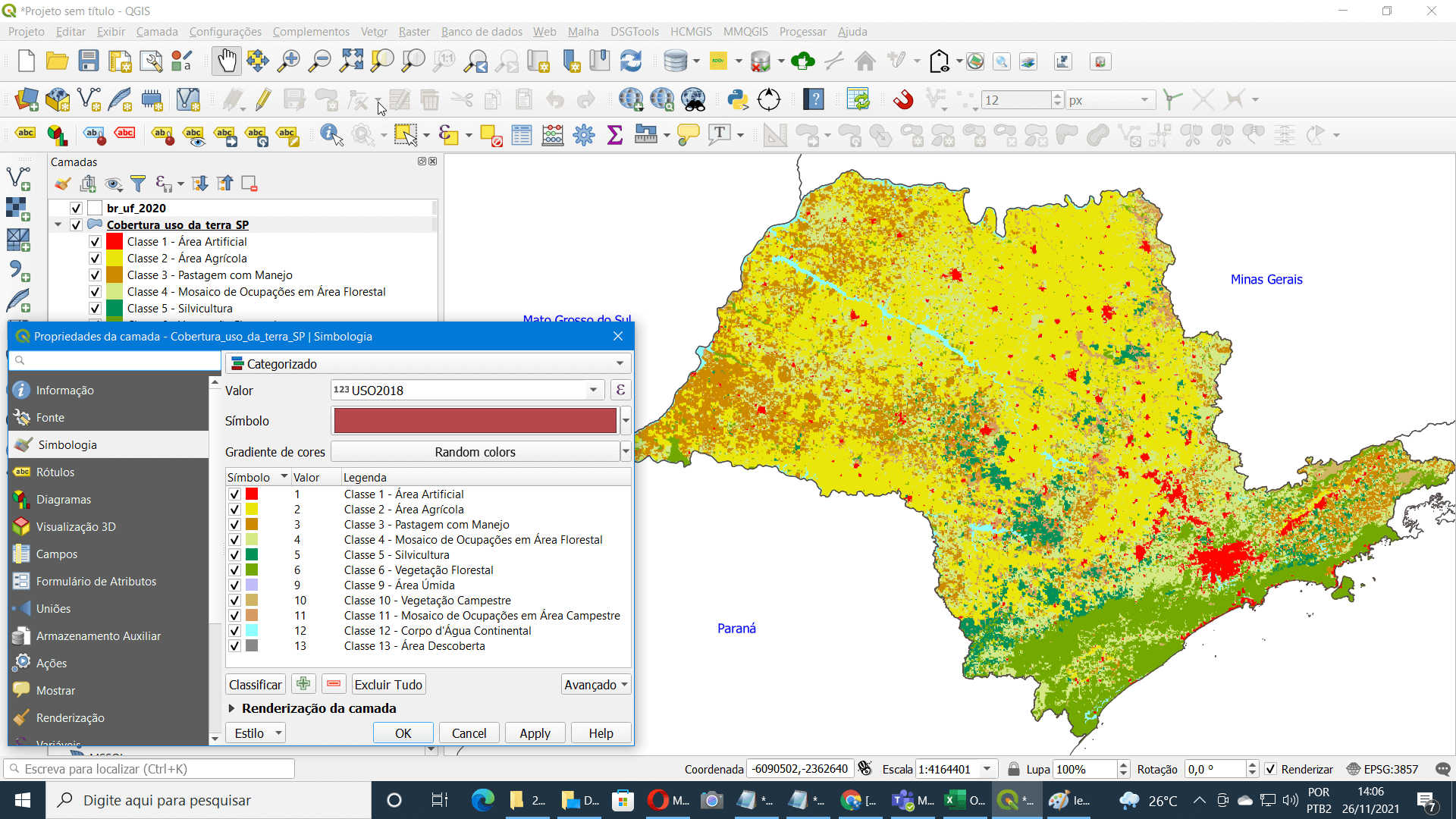Screen dimensions: 1456x819
Task: Open the Categorizado renderer dropdown
Action: coord(428,364)
